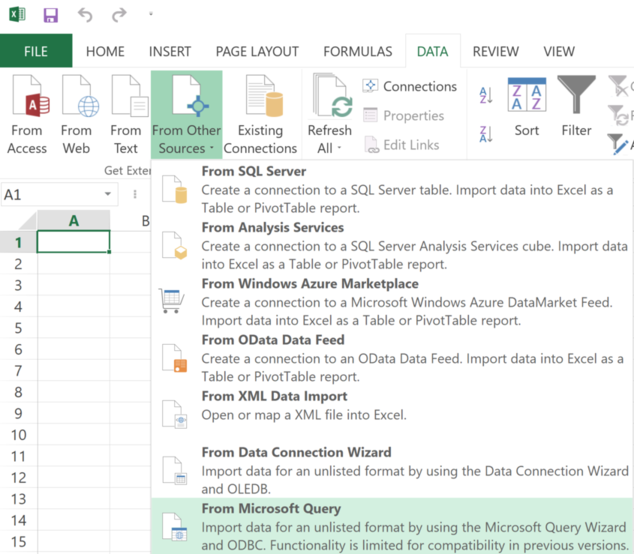Open From Data Connection Wizard

(x=392, y=470)
